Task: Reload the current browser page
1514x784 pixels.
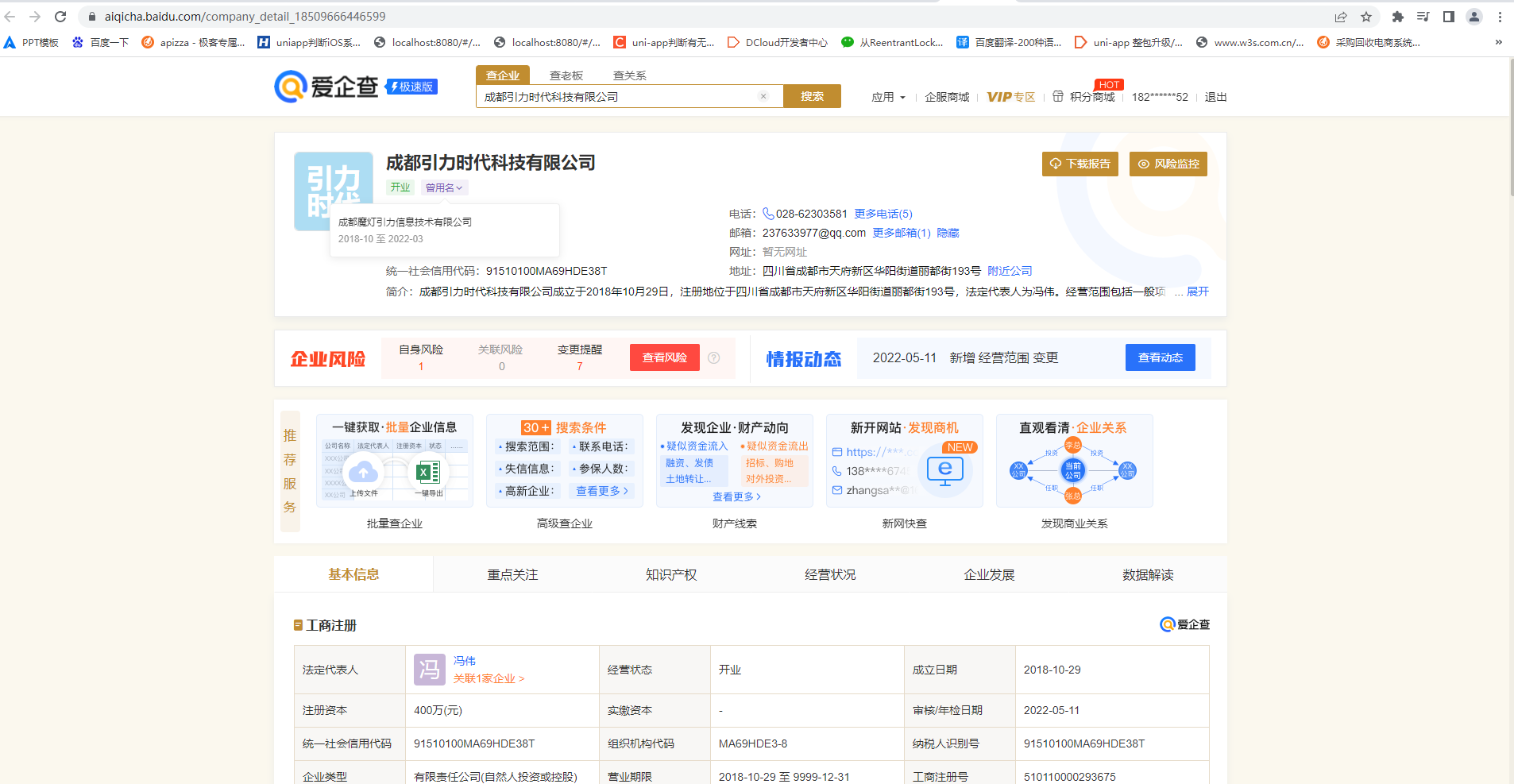Action: point(60,16)
